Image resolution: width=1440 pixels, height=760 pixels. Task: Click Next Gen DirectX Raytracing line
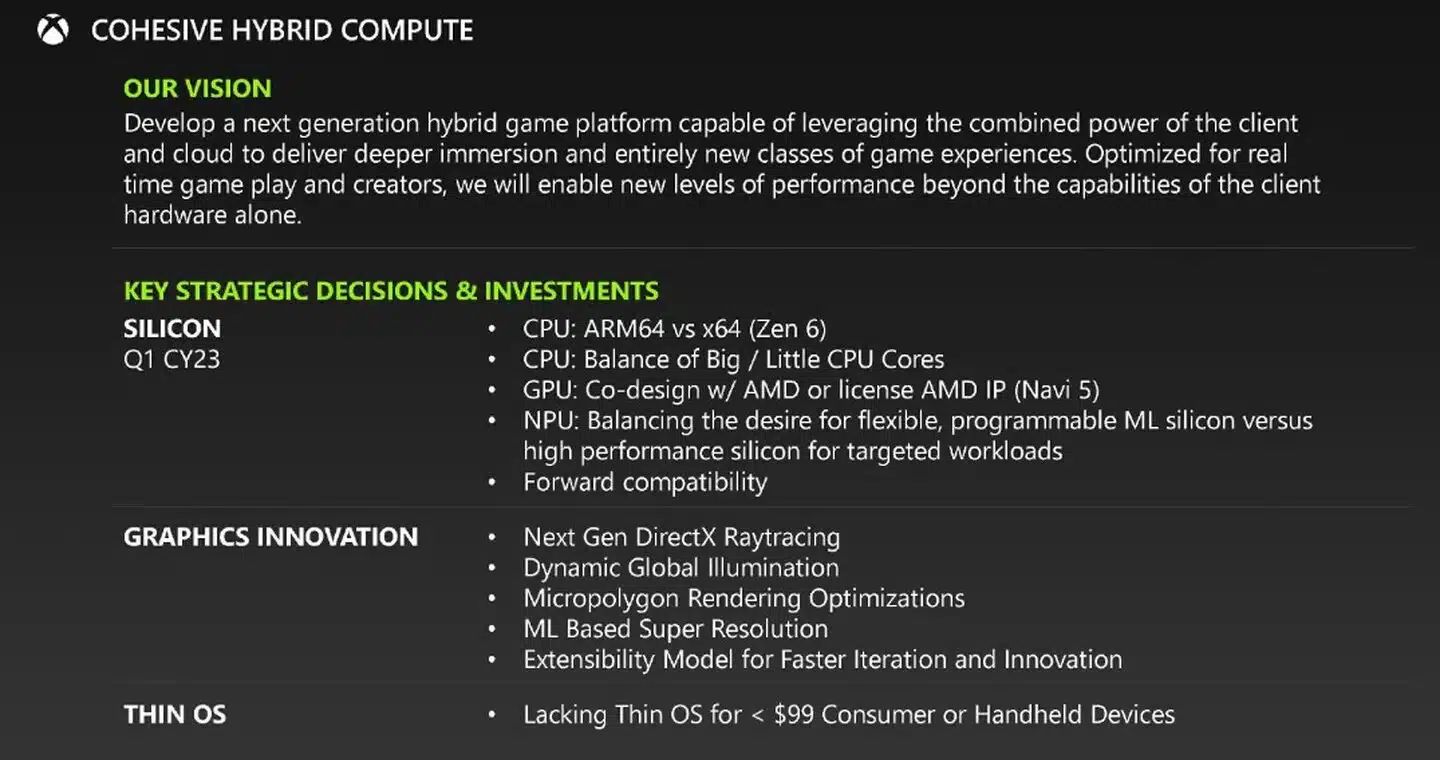click(682, 537)
